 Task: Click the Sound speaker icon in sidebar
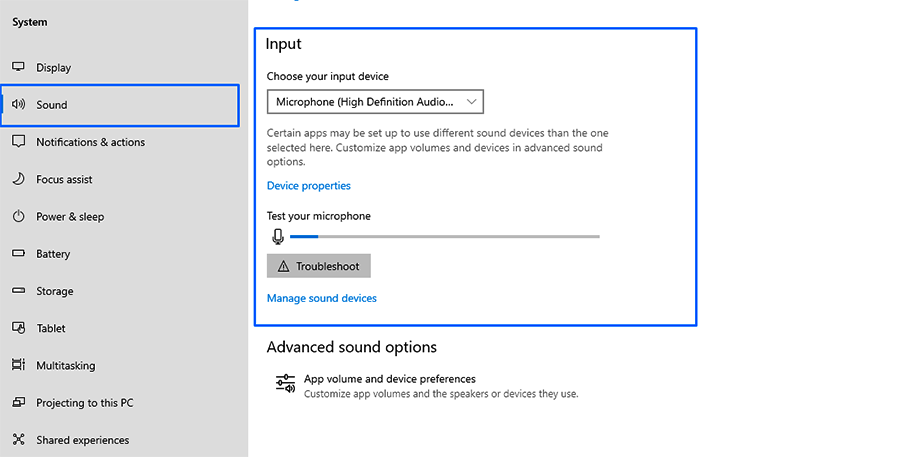19,105
